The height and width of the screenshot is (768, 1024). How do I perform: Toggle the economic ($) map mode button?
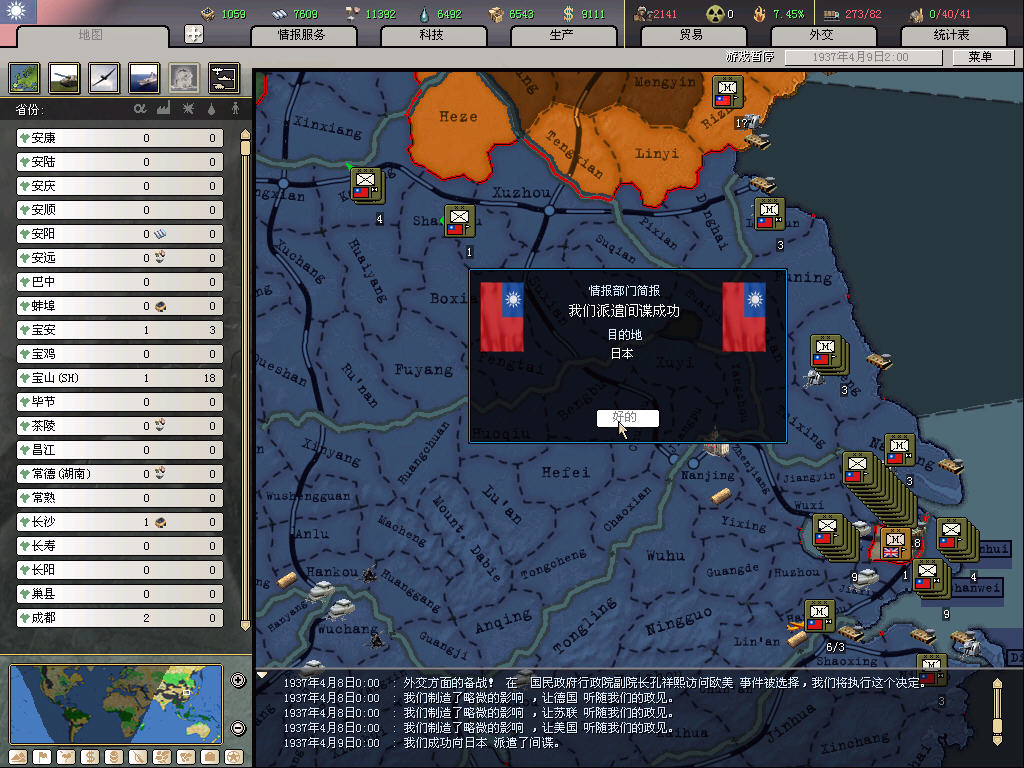[x=90, y=757]
